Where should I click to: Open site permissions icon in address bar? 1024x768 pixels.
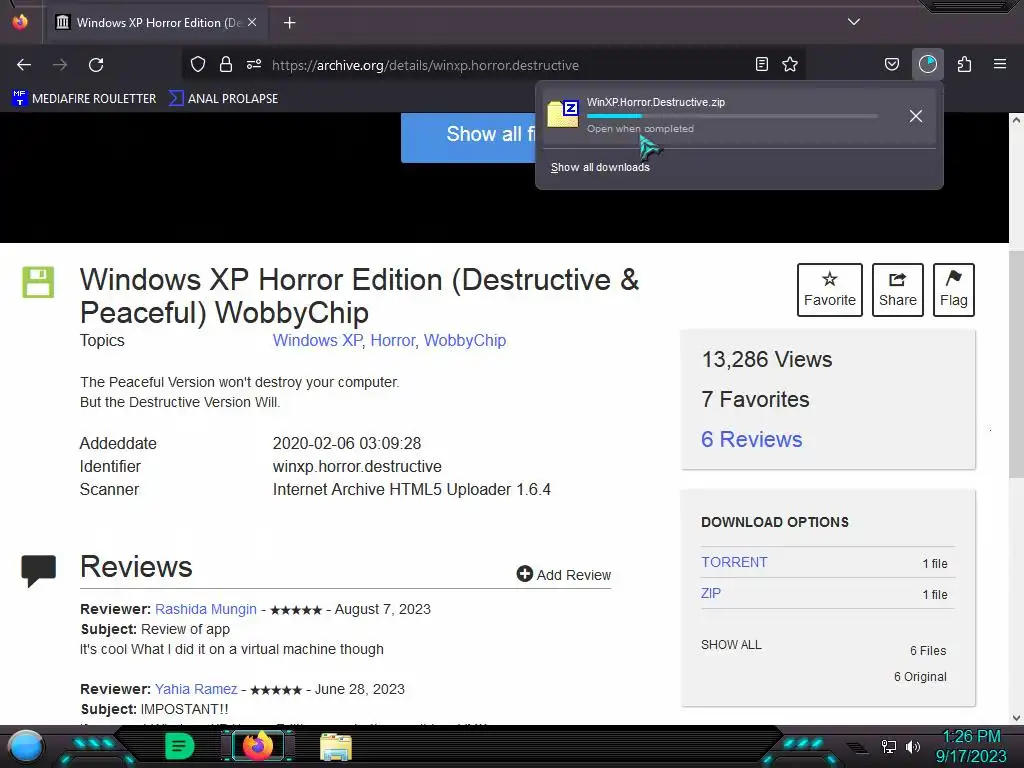[254, 64]
